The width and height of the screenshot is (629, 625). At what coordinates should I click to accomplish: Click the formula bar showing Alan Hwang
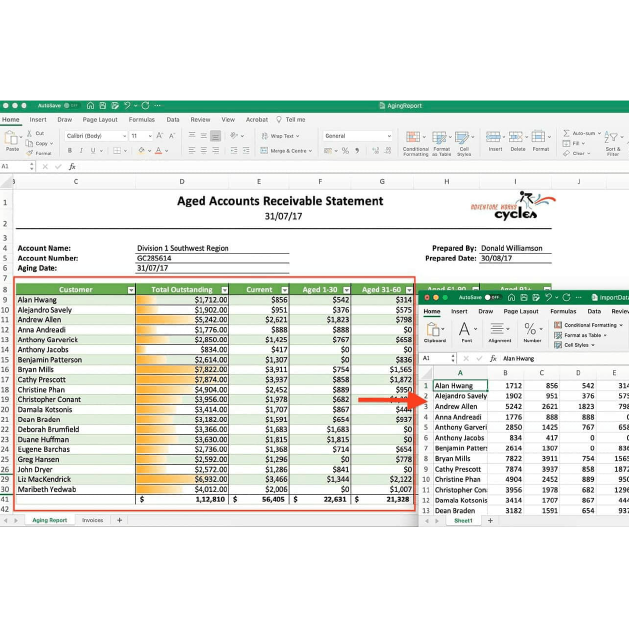[x=565, y=358]
